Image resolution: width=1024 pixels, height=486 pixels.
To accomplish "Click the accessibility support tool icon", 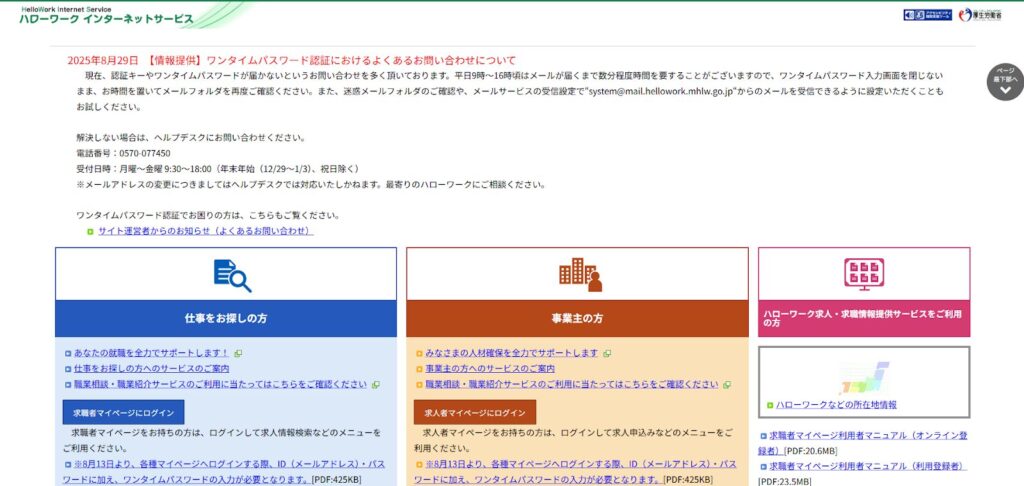I will 928,15.
